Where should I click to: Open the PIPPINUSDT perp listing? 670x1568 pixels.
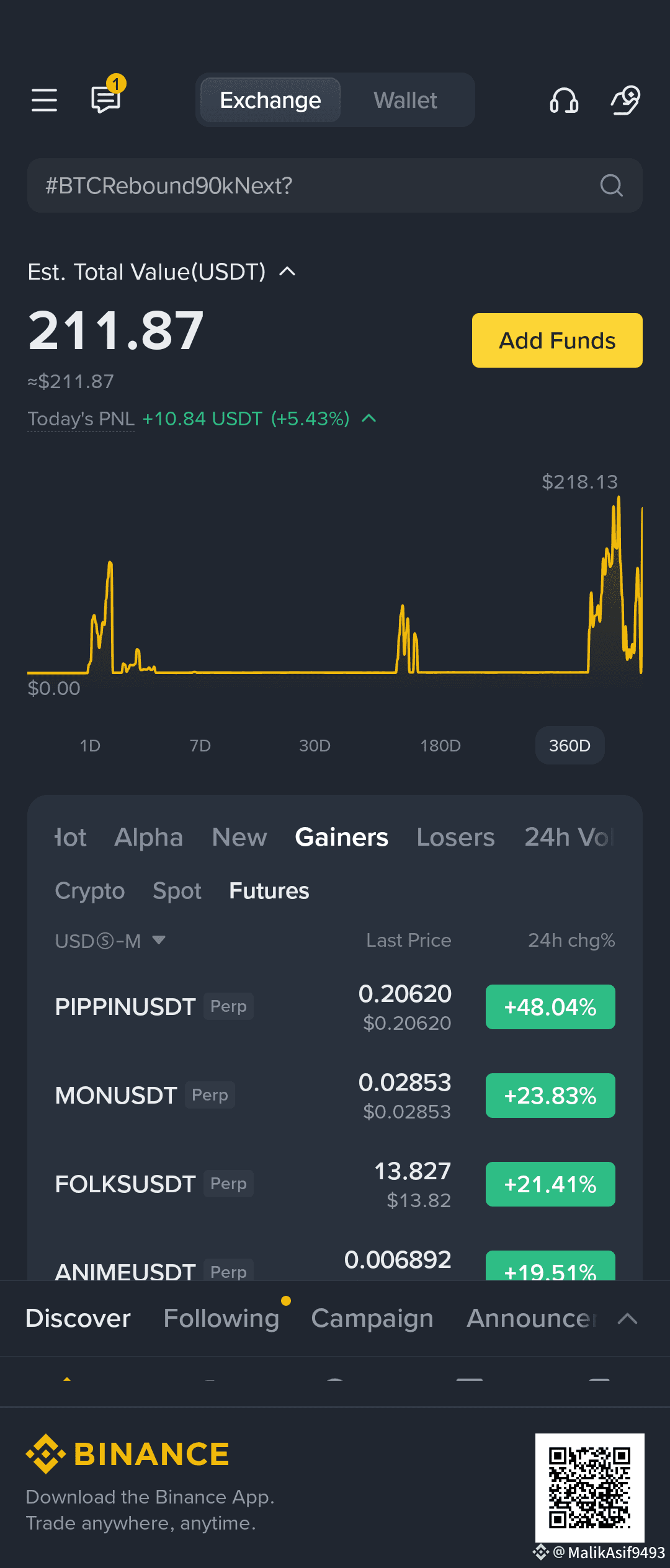[x=335, y=1007]
